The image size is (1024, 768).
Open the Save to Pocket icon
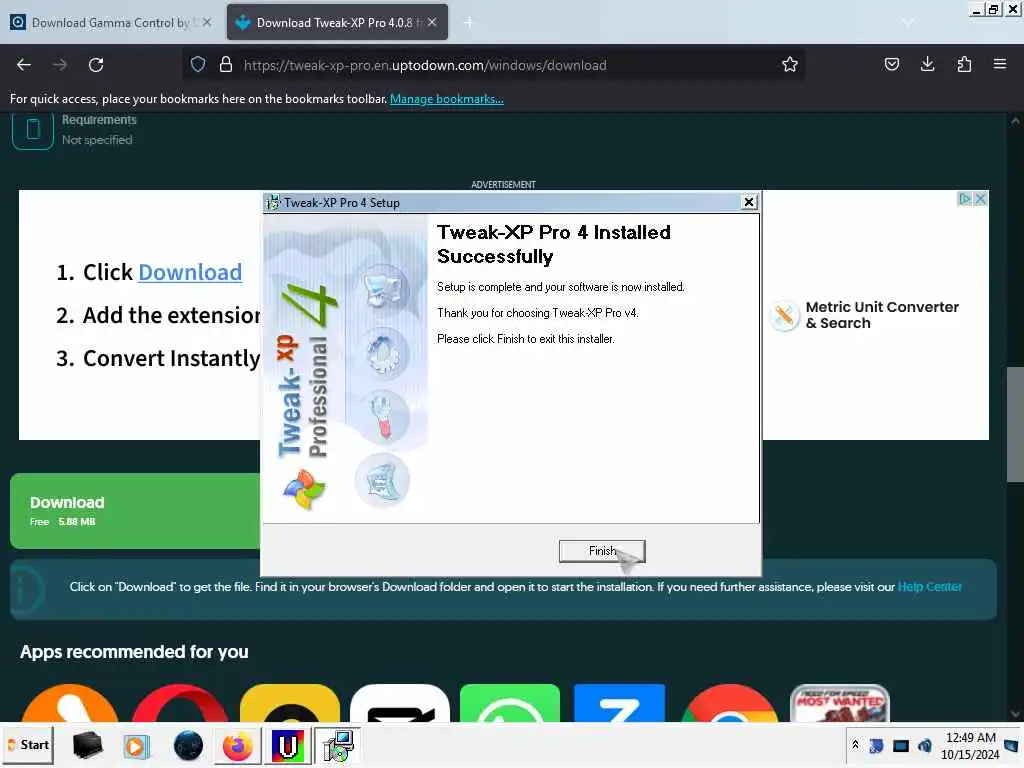tap(891, 64)
